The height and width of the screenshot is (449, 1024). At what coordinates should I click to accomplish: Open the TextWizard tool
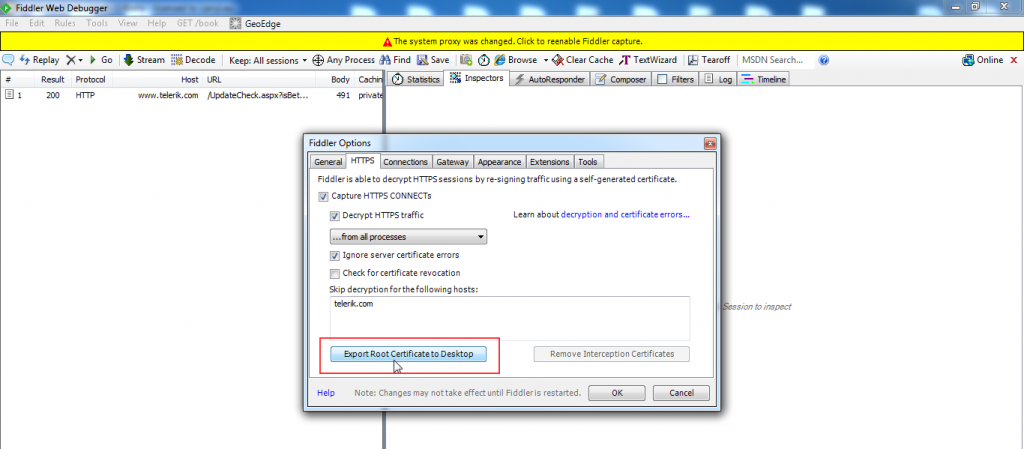click(648, 60)
